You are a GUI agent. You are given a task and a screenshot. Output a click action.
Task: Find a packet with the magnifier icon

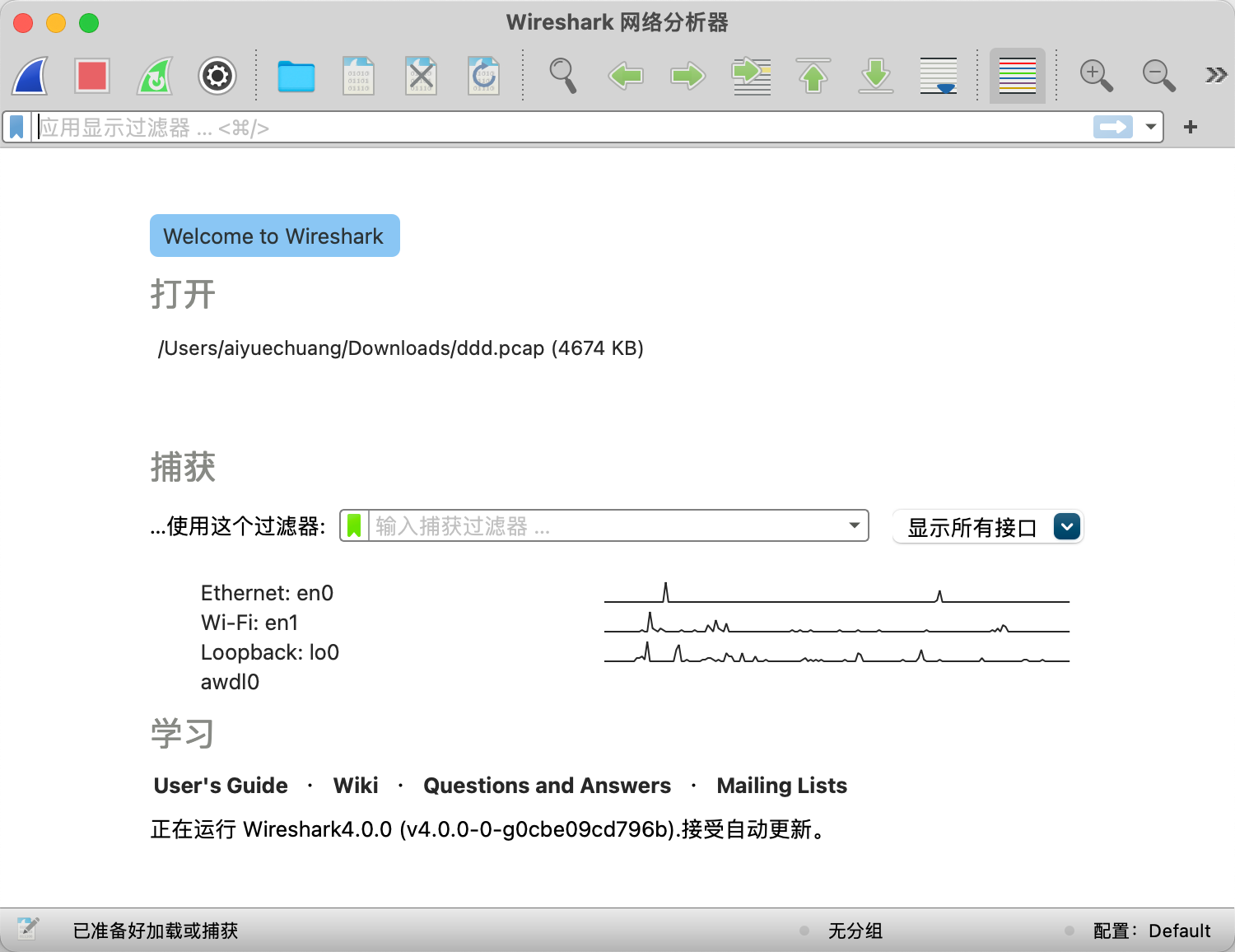(x=563, y=76)
